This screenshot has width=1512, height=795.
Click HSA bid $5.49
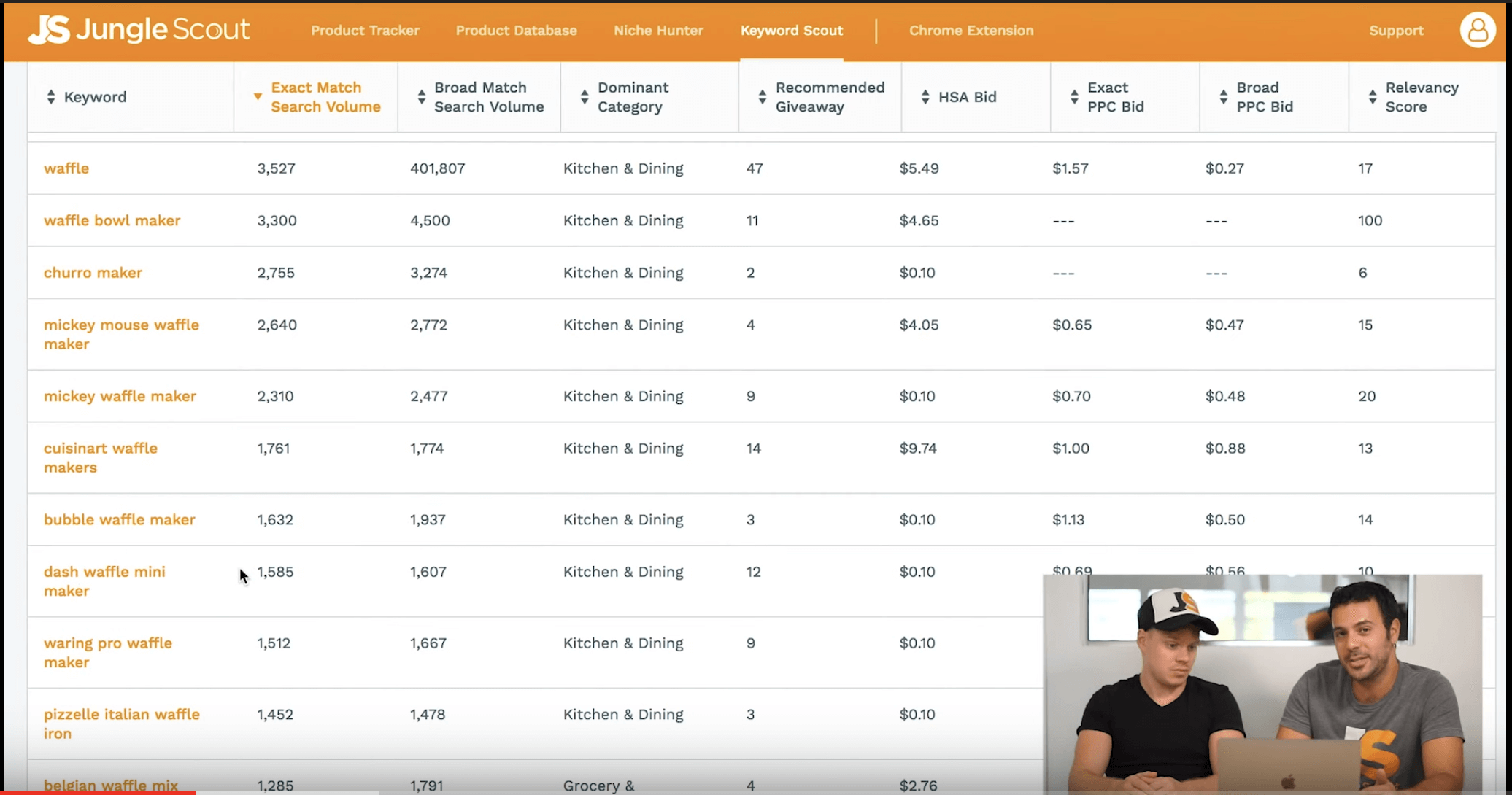919,168
